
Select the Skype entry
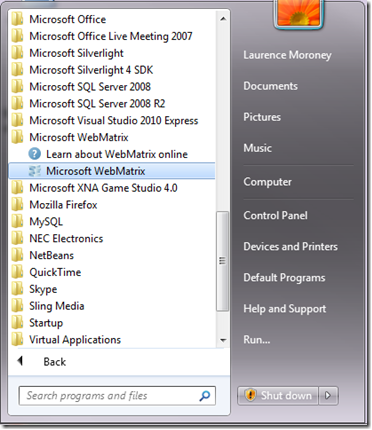pos(112,289)
